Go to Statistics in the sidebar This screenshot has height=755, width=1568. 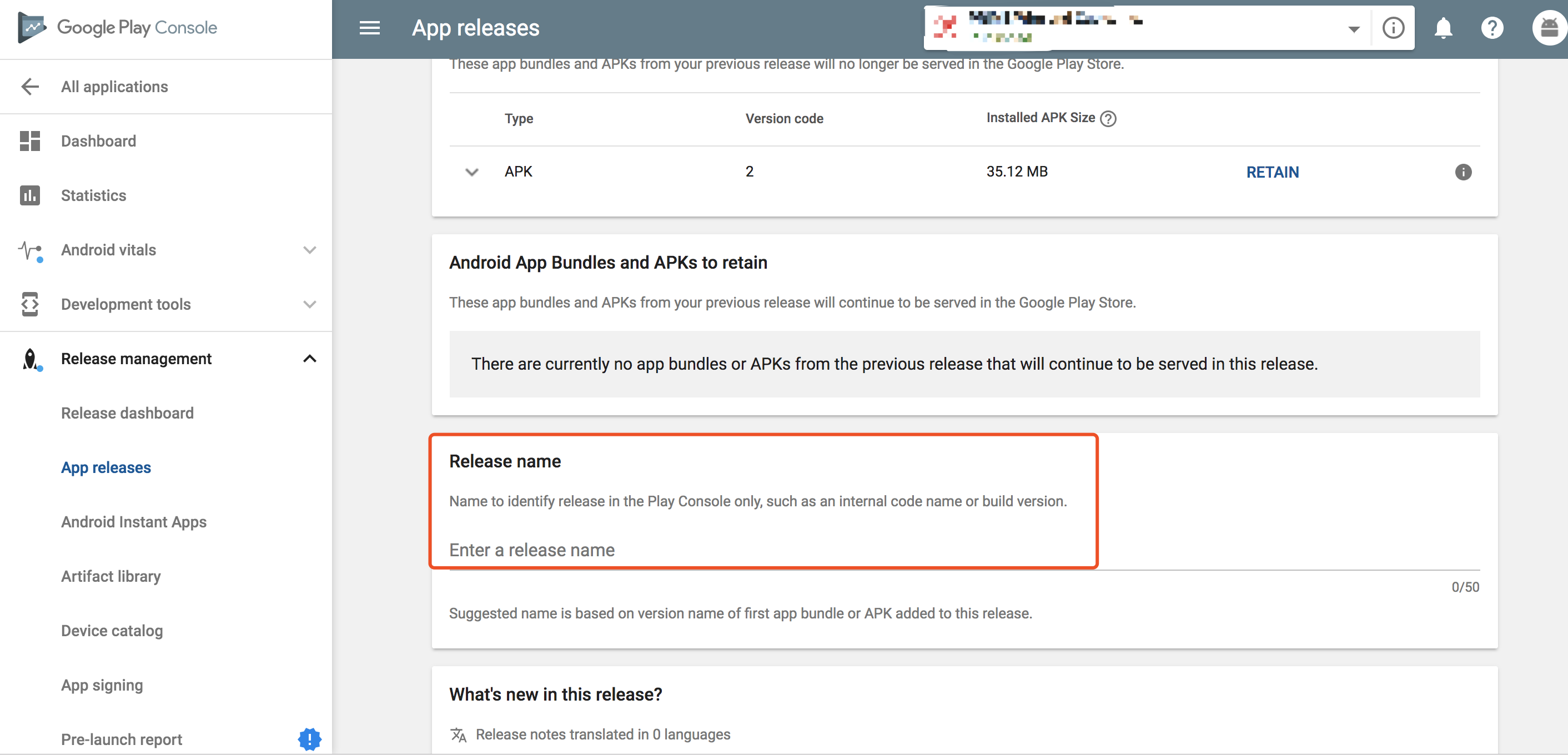(x=94, y=196)
